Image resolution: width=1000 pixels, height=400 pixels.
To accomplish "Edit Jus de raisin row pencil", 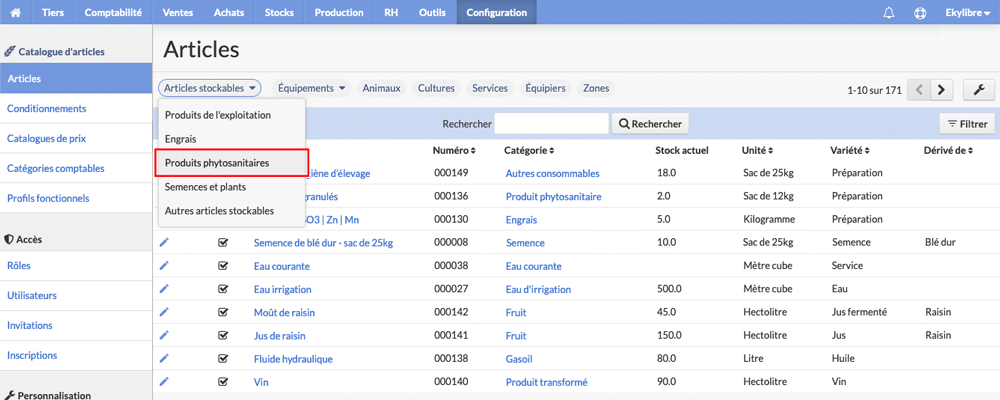I will 164,335.
